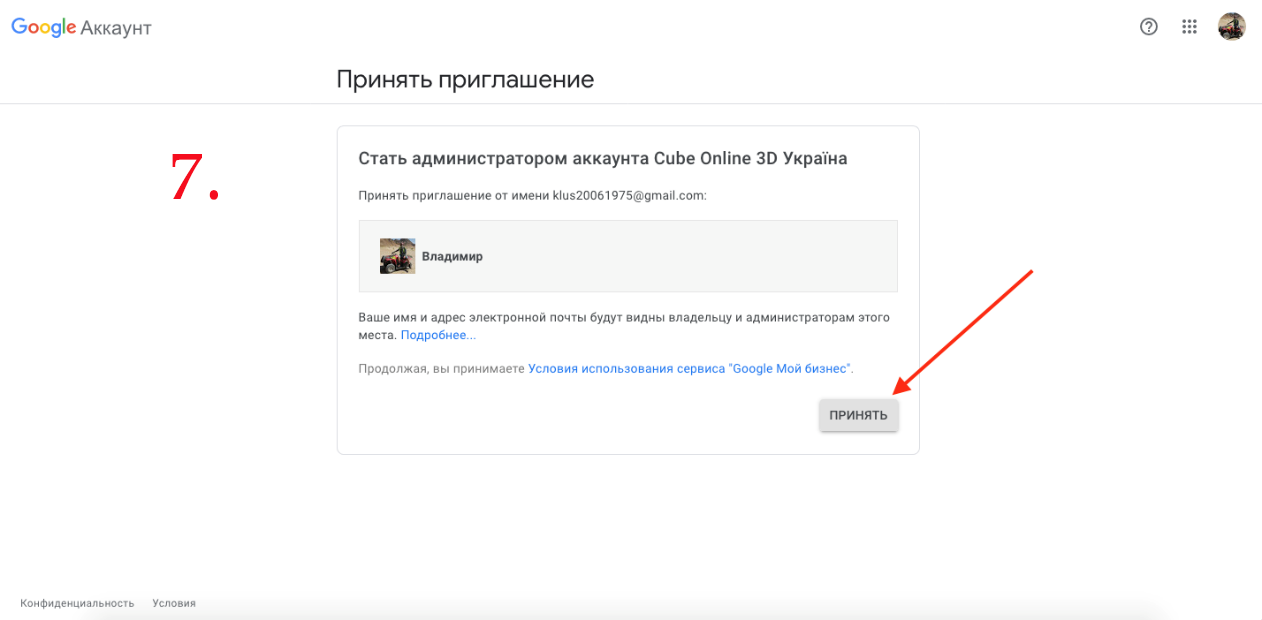Click empty gray area of inviter box
This screenshot has height=620, width=1262.
click(x=690, y=256)
